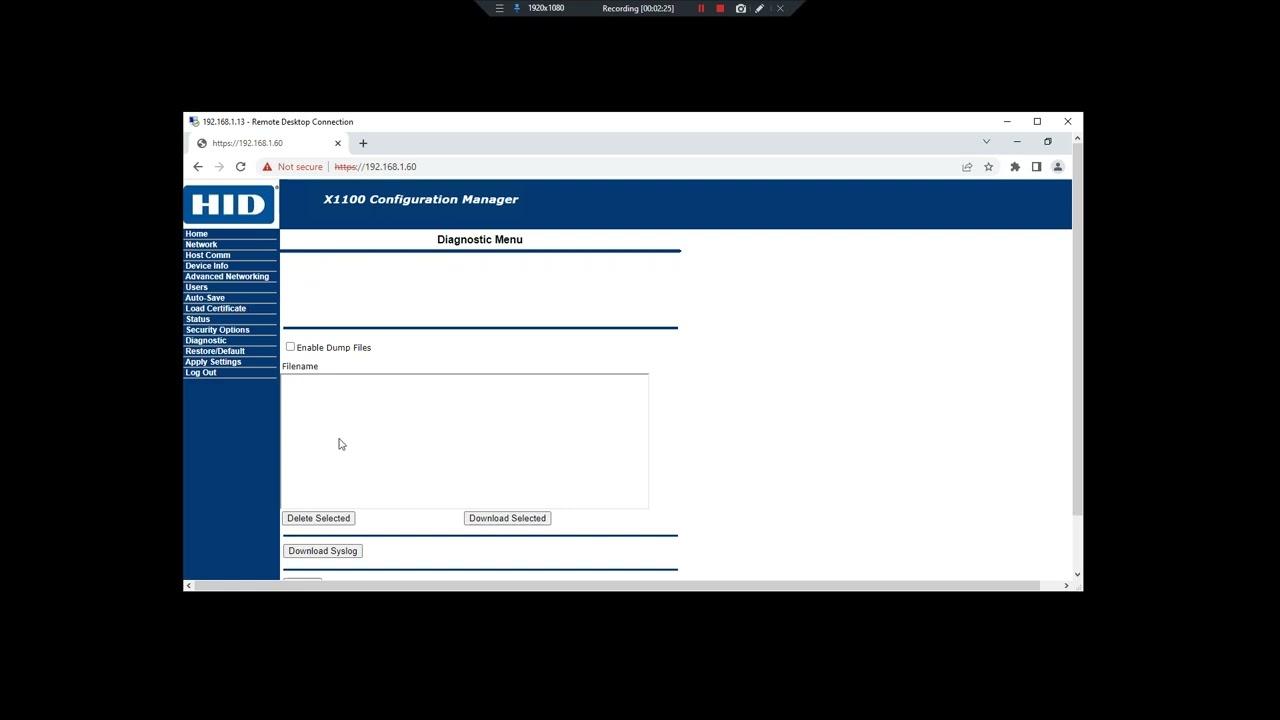Click the X1100 Configuration Manager title

[x=421, y=199]
